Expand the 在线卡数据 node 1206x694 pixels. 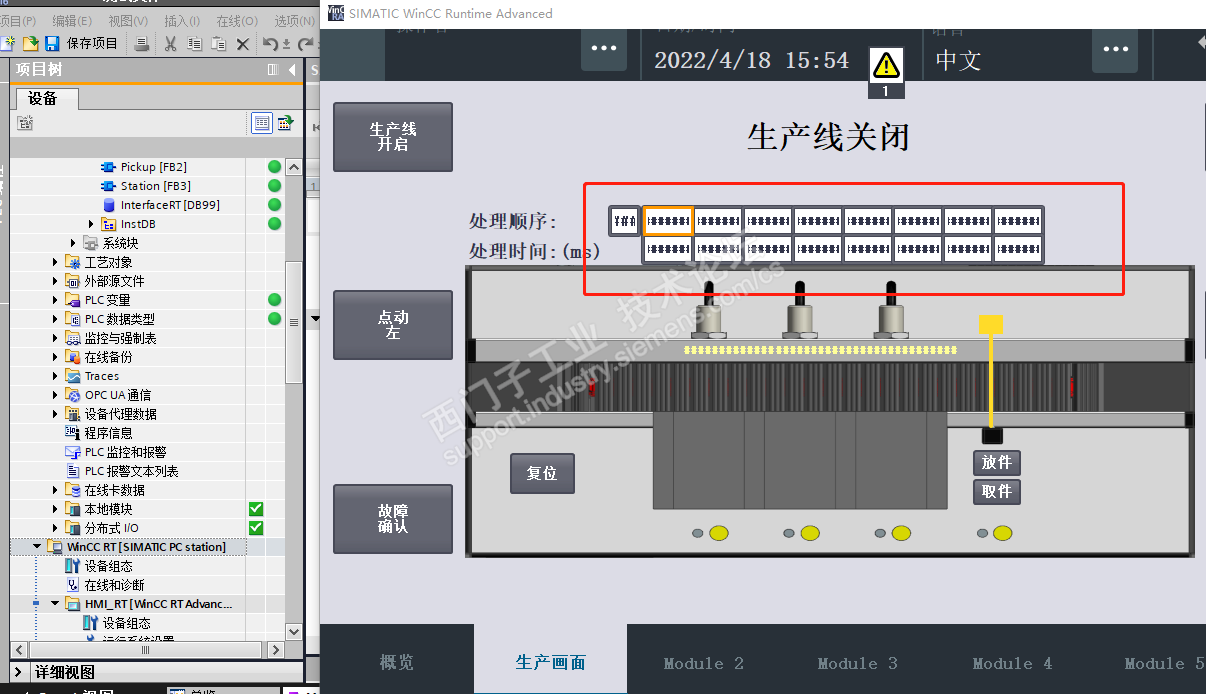55,490
